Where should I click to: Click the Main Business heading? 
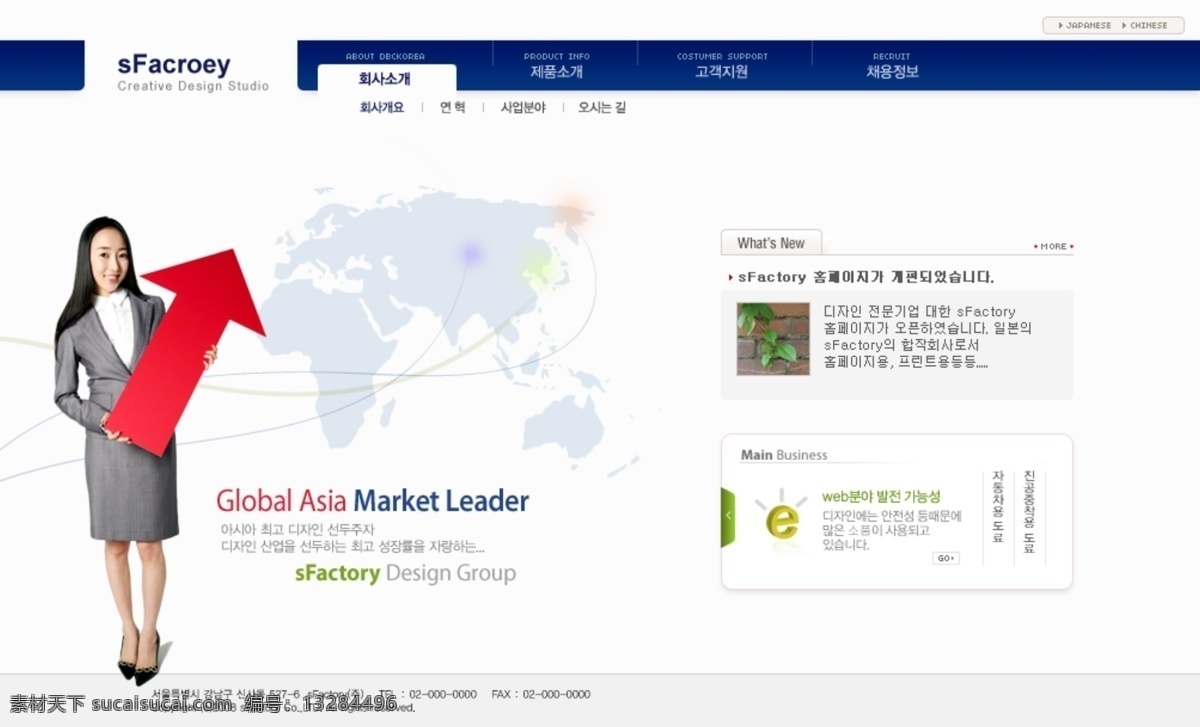click(784, 455)
